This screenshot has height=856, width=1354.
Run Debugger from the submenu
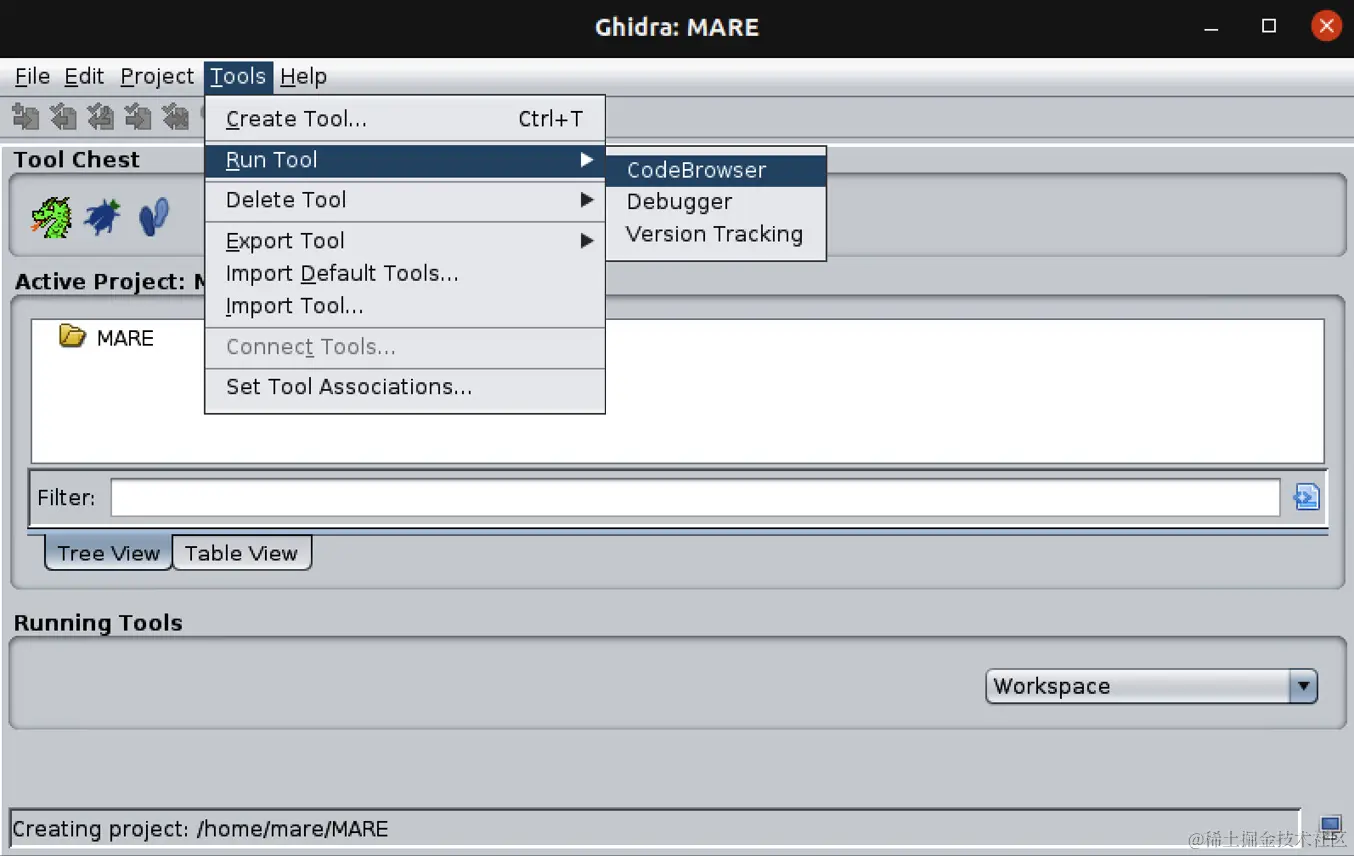click(716, 202)
